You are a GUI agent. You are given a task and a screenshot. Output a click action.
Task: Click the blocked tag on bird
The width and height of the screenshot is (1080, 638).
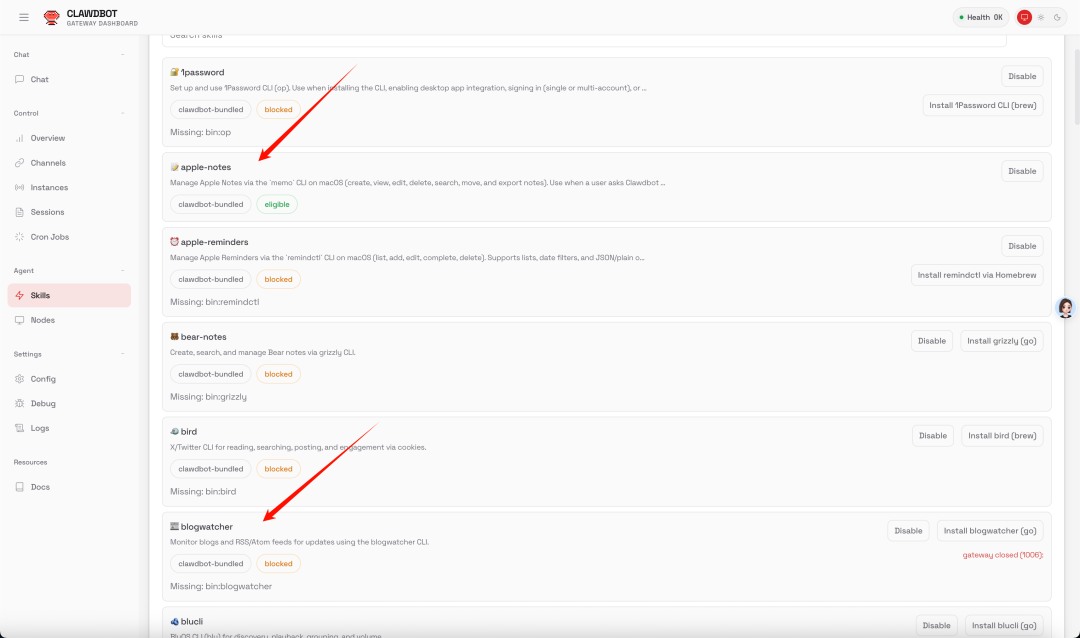pyautogui.click(x=278, y=469)
